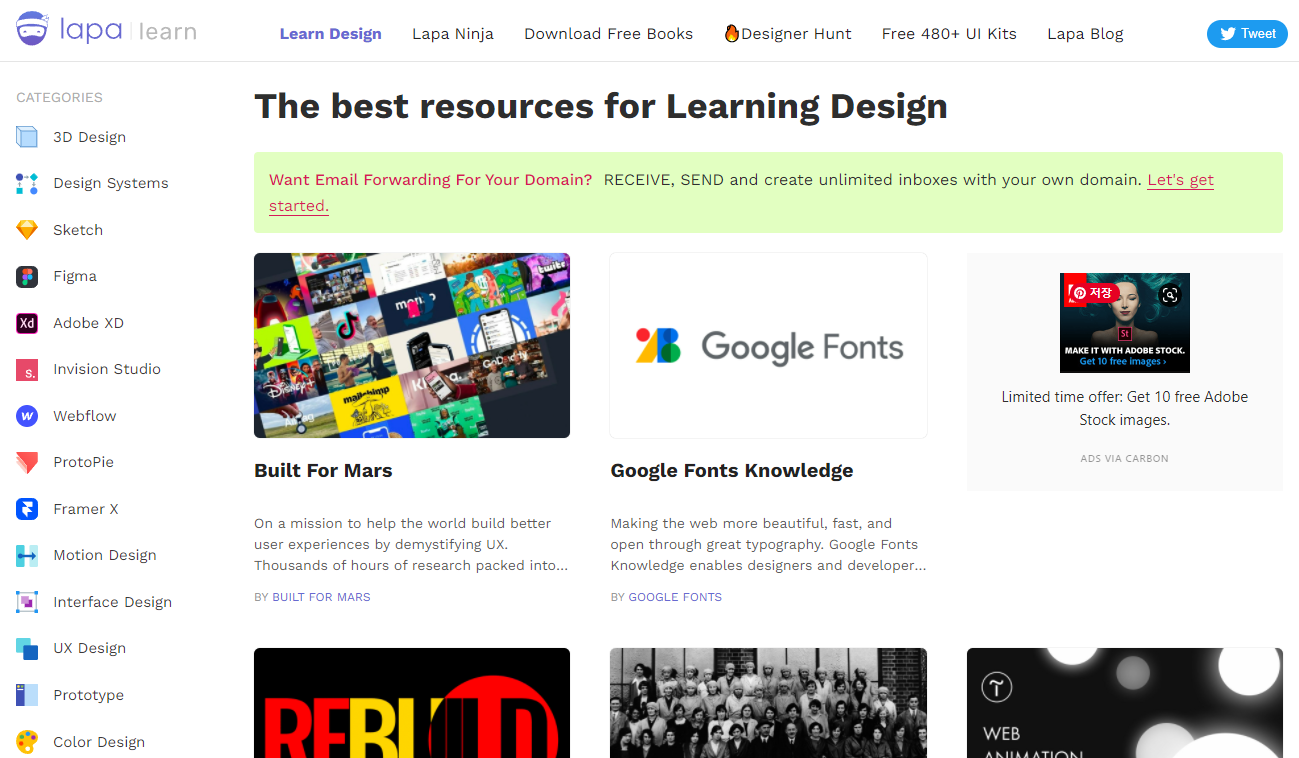Select the Figma category label
This screenshot has width=1299, height=758.
75,276
